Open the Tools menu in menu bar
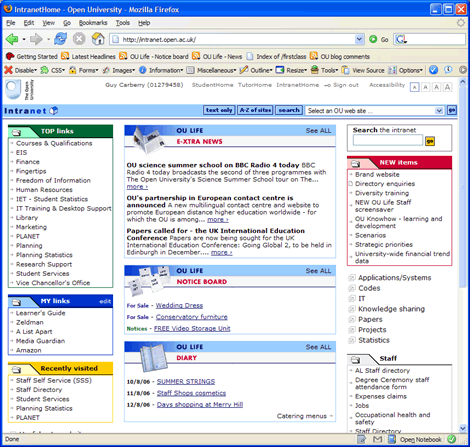The image size is (470, 447). (x=123, y=23)
